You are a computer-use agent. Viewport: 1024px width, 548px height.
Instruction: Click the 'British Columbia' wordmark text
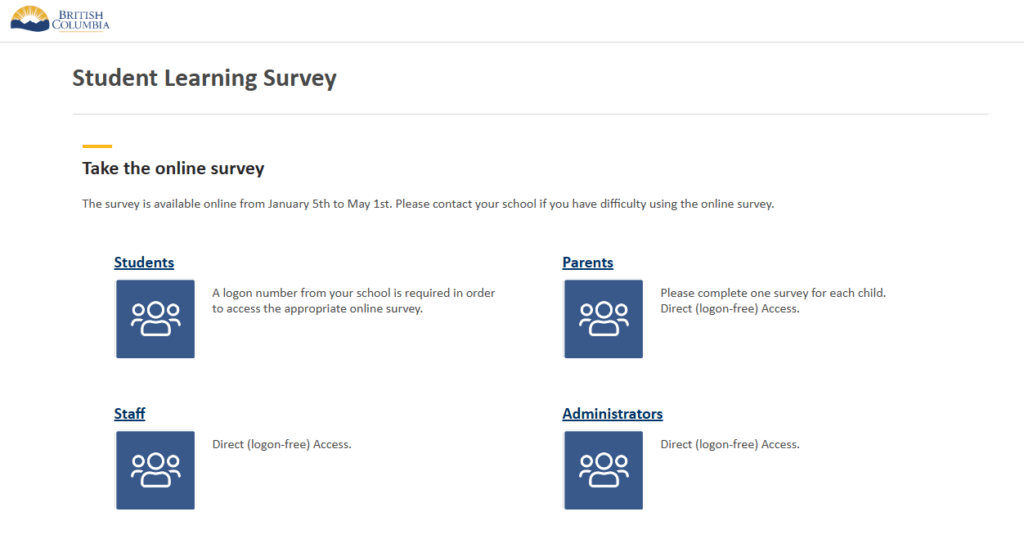[84, 20]
